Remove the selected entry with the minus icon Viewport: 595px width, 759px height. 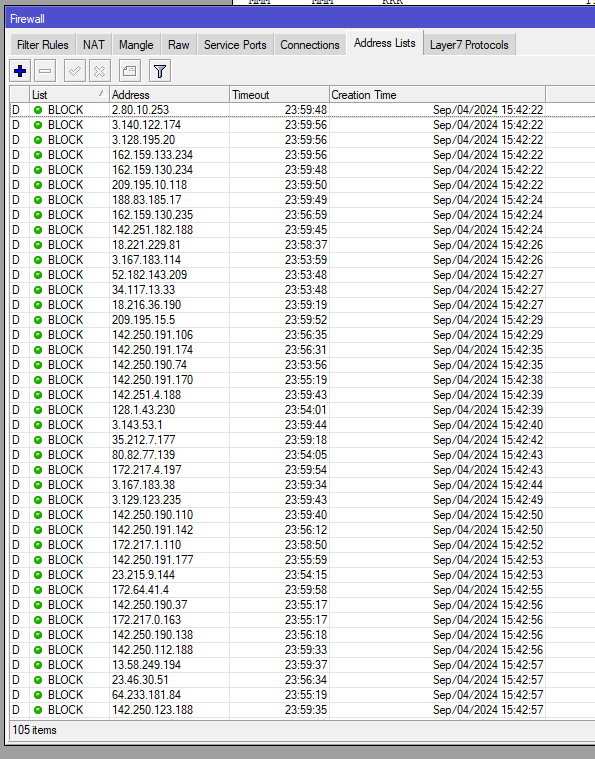click(x=45, y=71)
